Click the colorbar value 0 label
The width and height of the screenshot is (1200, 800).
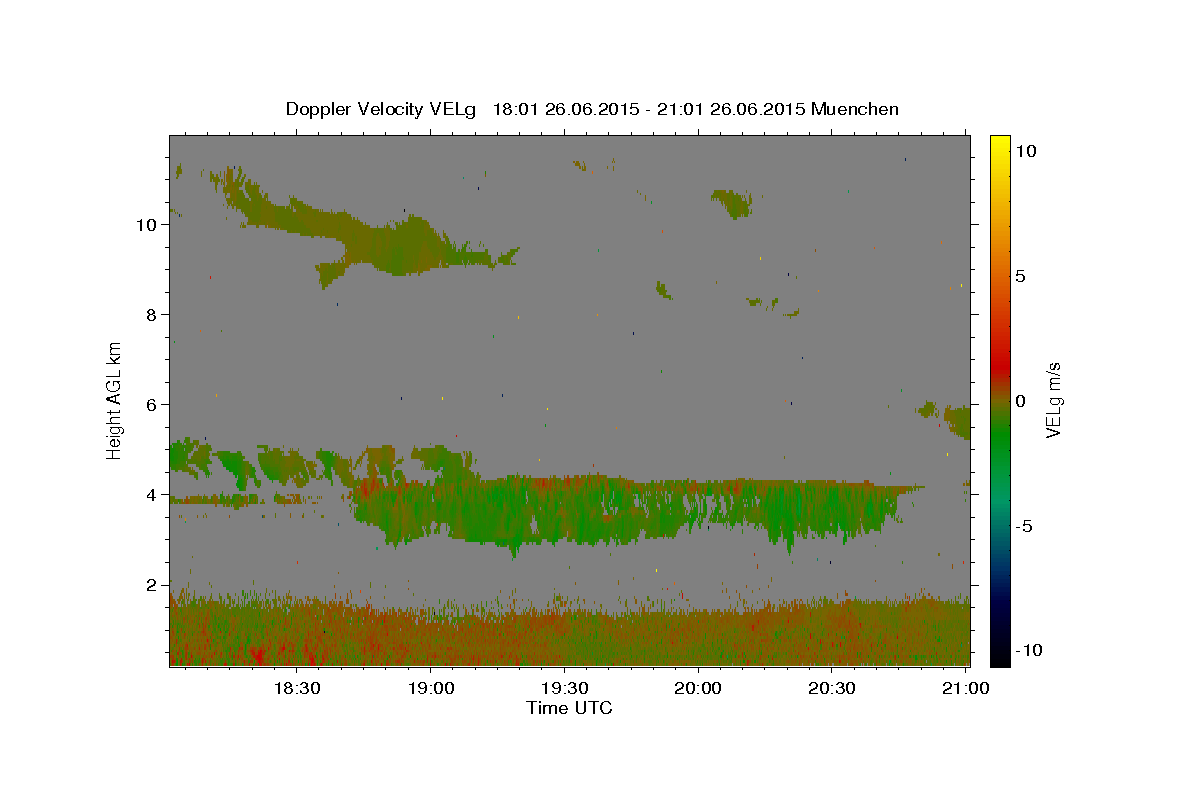pyautogui.click(x=1021, y=401)
